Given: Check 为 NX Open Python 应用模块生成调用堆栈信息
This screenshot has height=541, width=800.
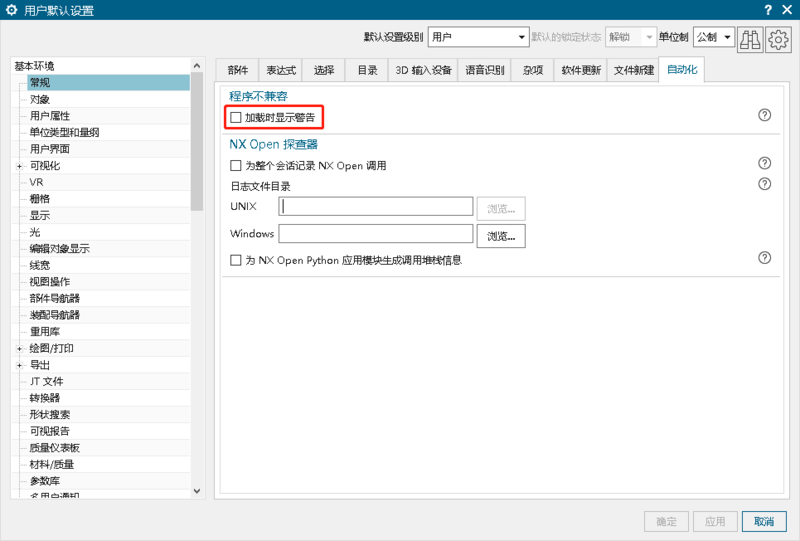Looking at the screenshot, I should (236, 260).
